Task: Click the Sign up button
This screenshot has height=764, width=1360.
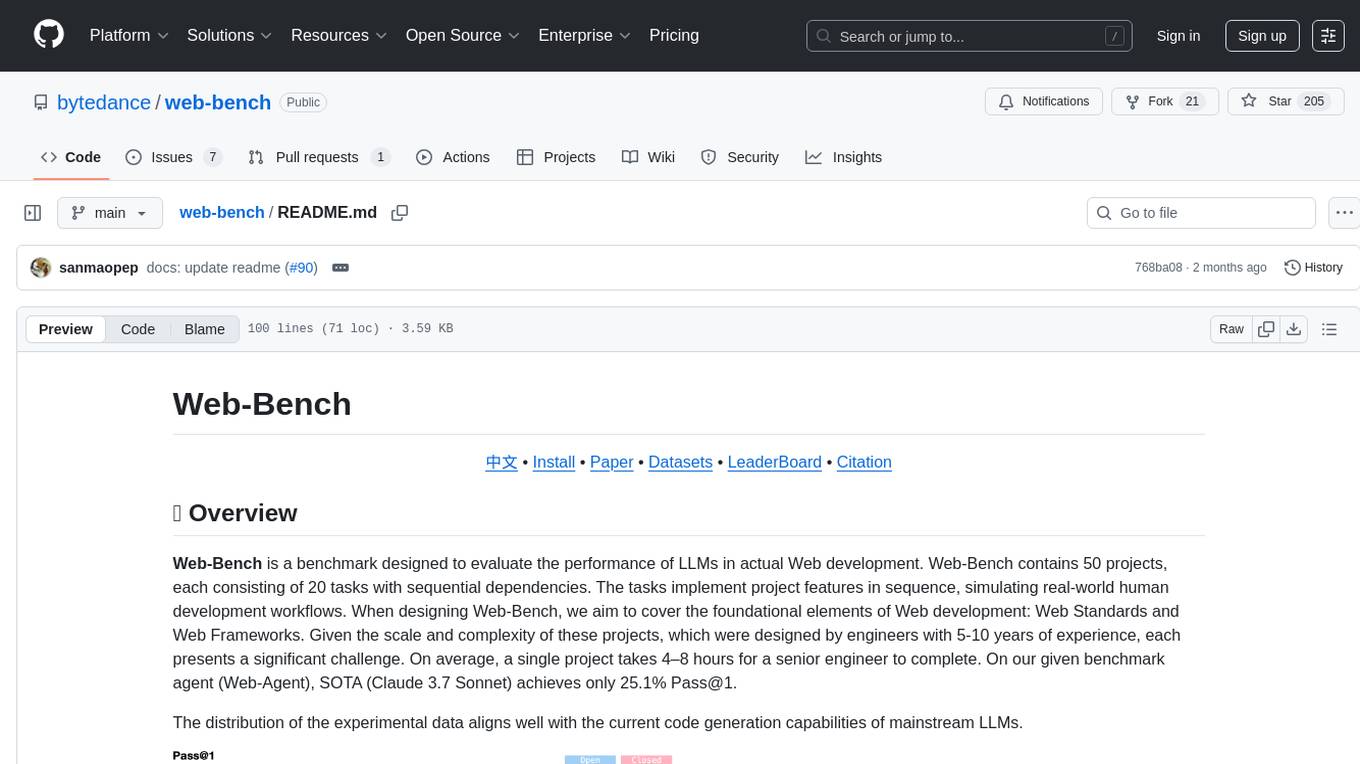Action: (1262, 36)
